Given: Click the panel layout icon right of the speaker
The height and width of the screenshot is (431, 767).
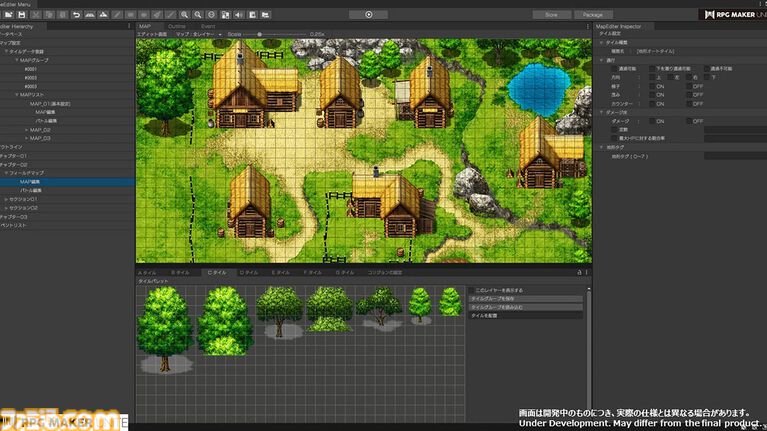Looking at the screenshot, I should (252, 15).
